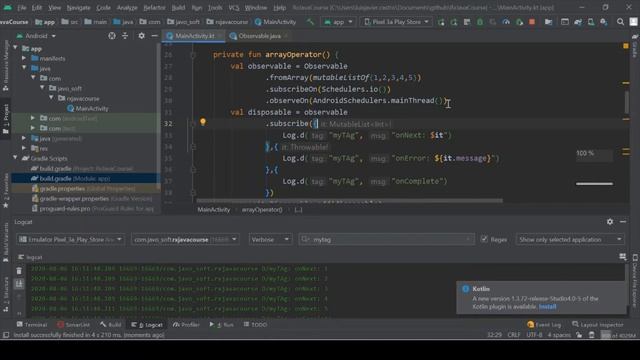Click Restore layout icon in Logcat panel
The height and width of the screenshot is (360, 640).
pos(622,257)
